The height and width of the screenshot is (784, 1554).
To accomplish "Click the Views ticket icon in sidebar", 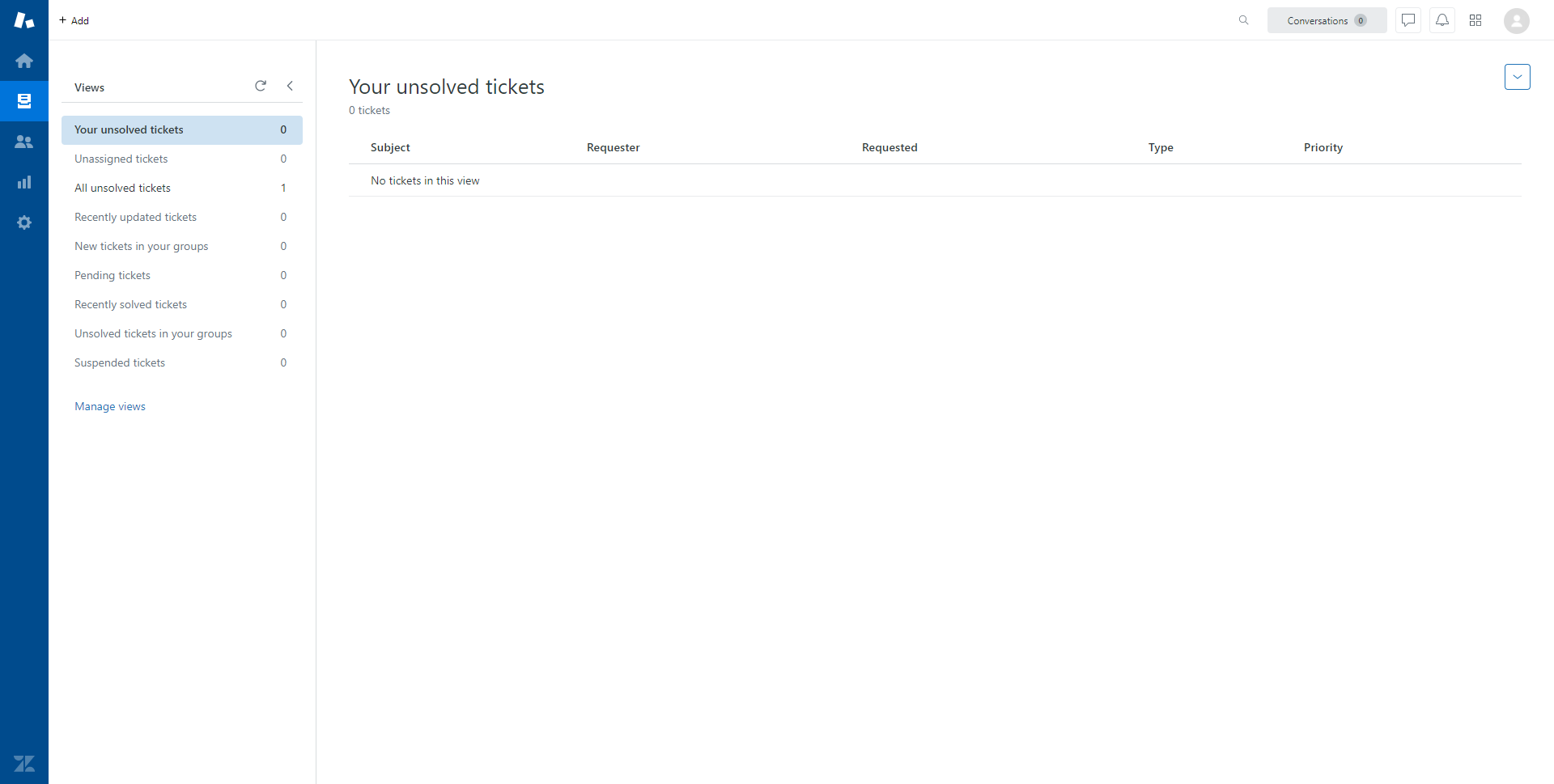I will (x=24, y=101).
